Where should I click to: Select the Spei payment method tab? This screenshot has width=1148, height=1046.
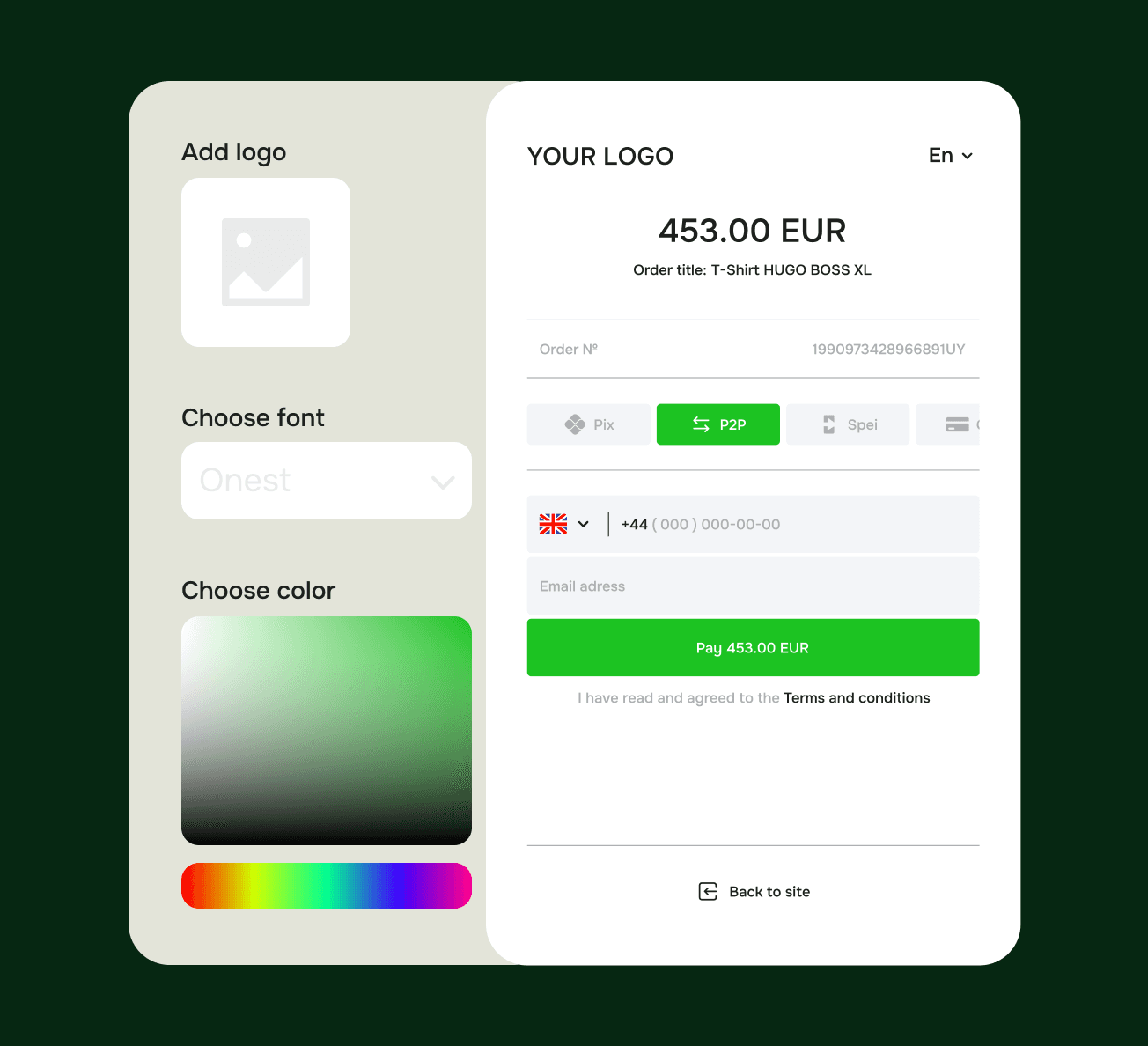848,424
